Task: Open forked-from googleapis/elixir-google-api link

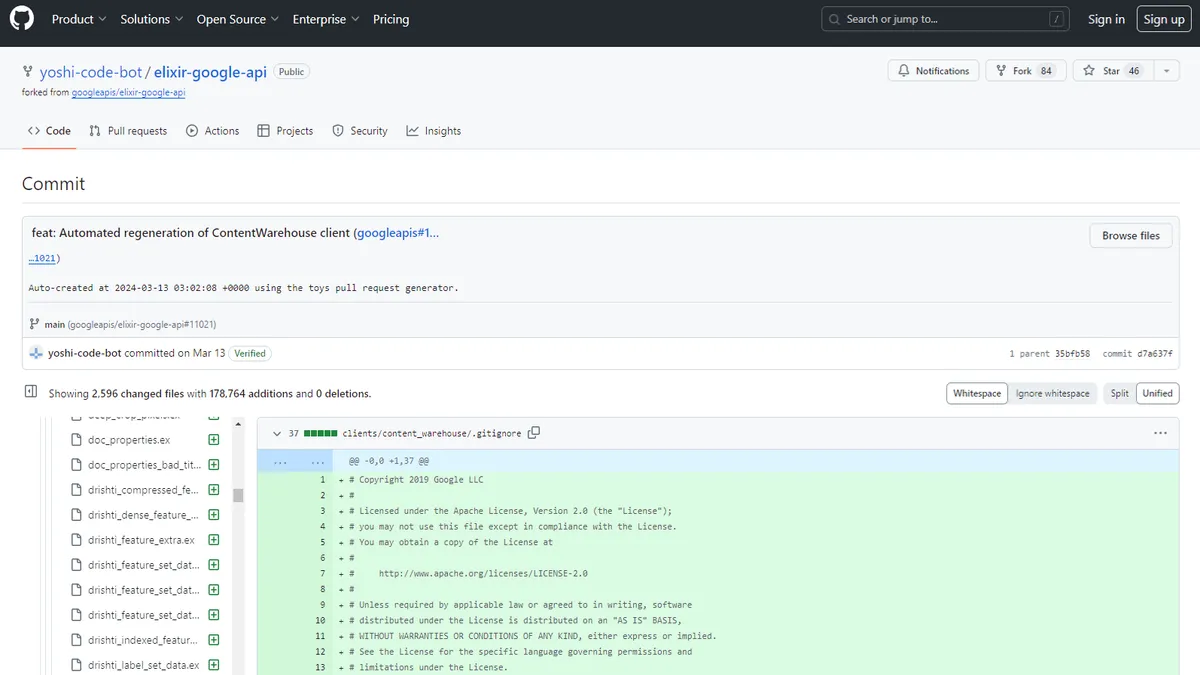Action: coord(128,93)
